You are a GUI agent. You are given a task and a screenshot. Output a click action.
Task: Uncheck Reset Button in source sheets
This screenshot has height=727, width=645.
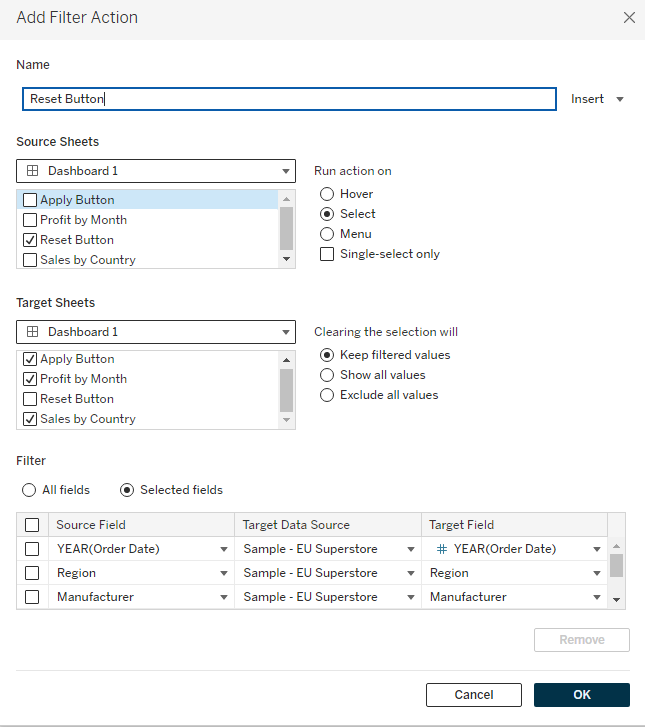pos(30,240)
